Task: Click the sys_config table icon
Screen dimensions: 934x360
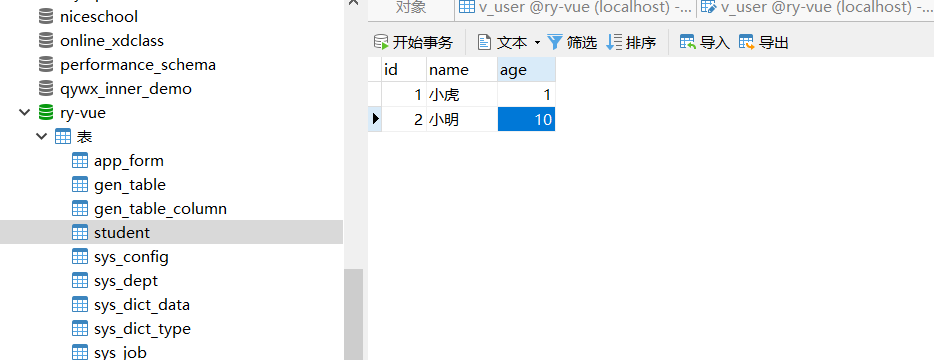Action: point(80,257)
